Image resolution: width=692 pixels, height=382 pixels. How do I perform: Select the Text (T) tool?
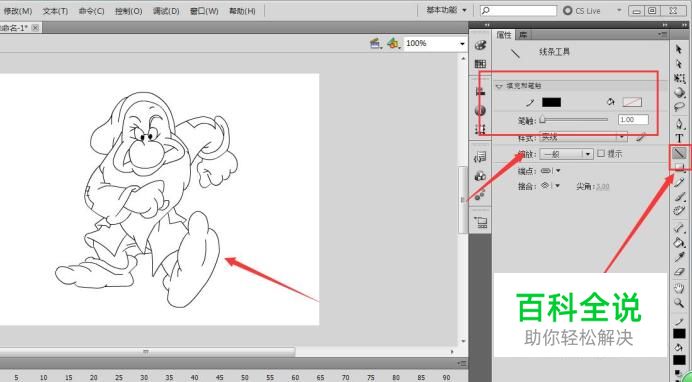pyautogui.click(x=679, y=138)
